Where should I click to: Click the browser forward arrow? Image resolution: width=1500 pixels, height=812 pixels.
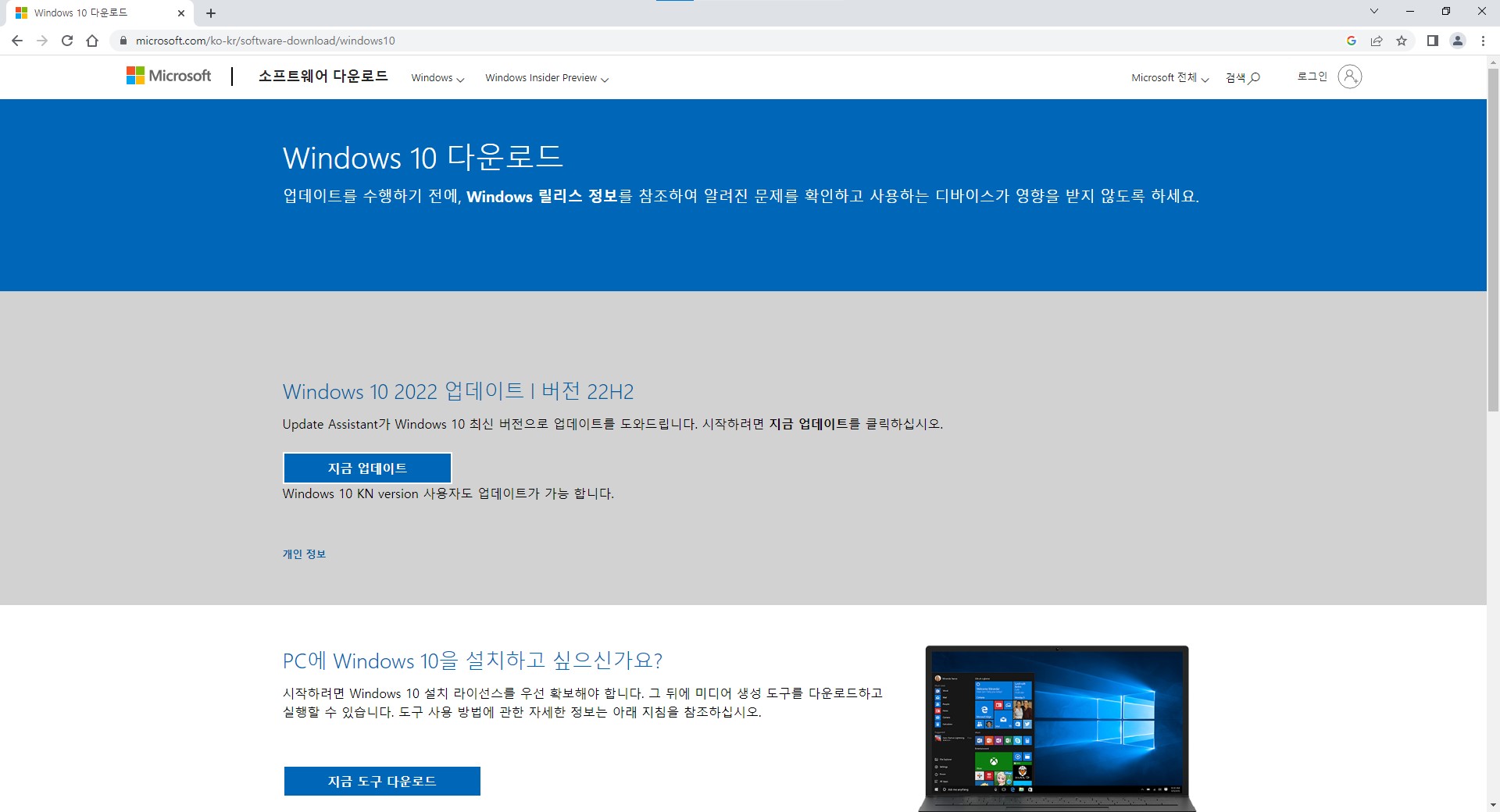[42, 41]
